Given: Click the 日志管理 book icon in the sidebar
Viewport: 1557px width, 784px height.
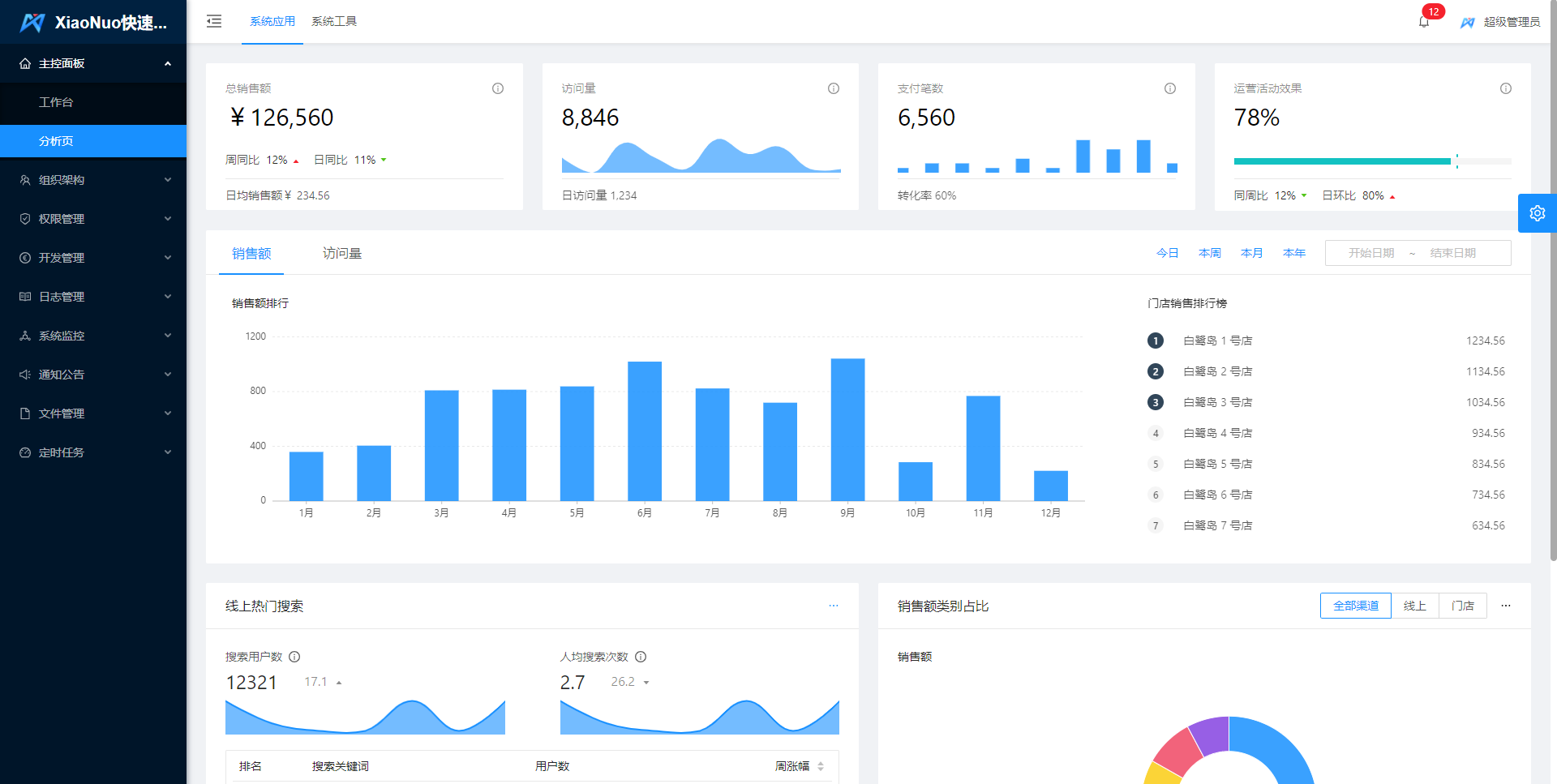Looking at the screenshot, I should point(25,297).
